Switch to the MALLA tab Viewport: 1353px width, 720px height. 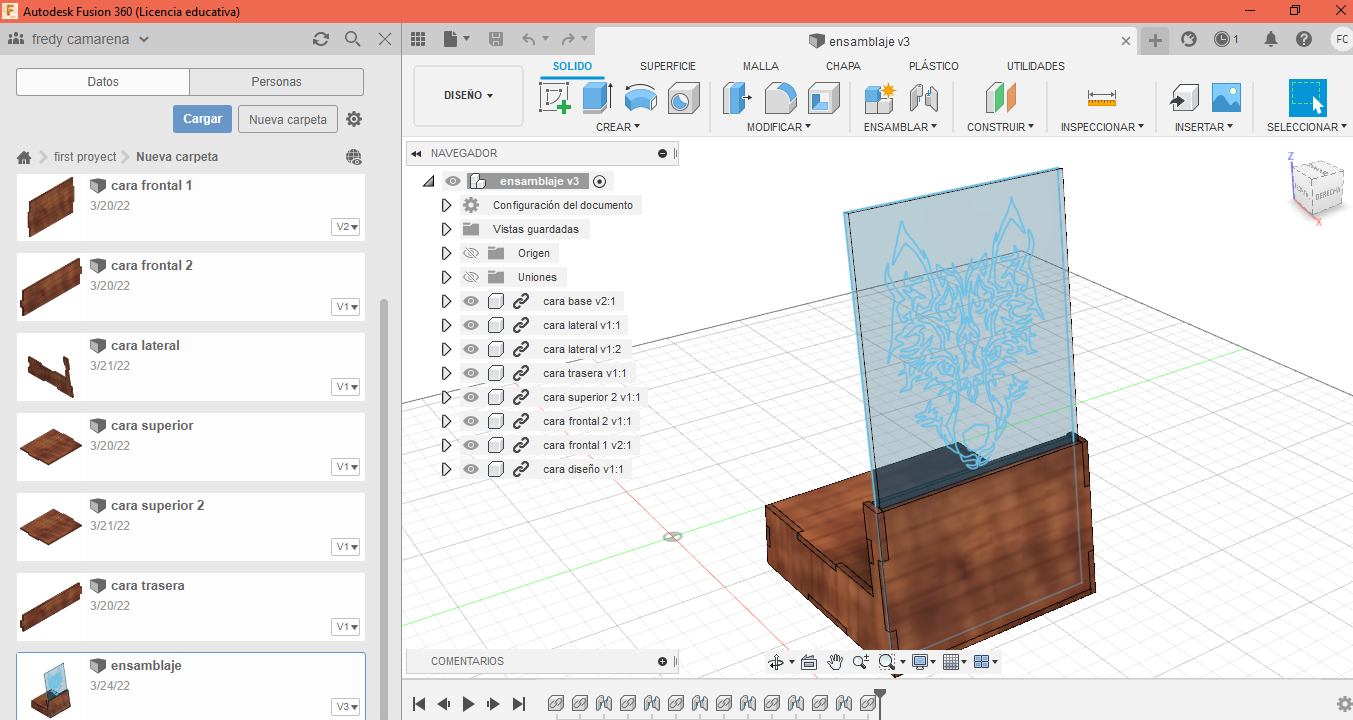point(760,66)
